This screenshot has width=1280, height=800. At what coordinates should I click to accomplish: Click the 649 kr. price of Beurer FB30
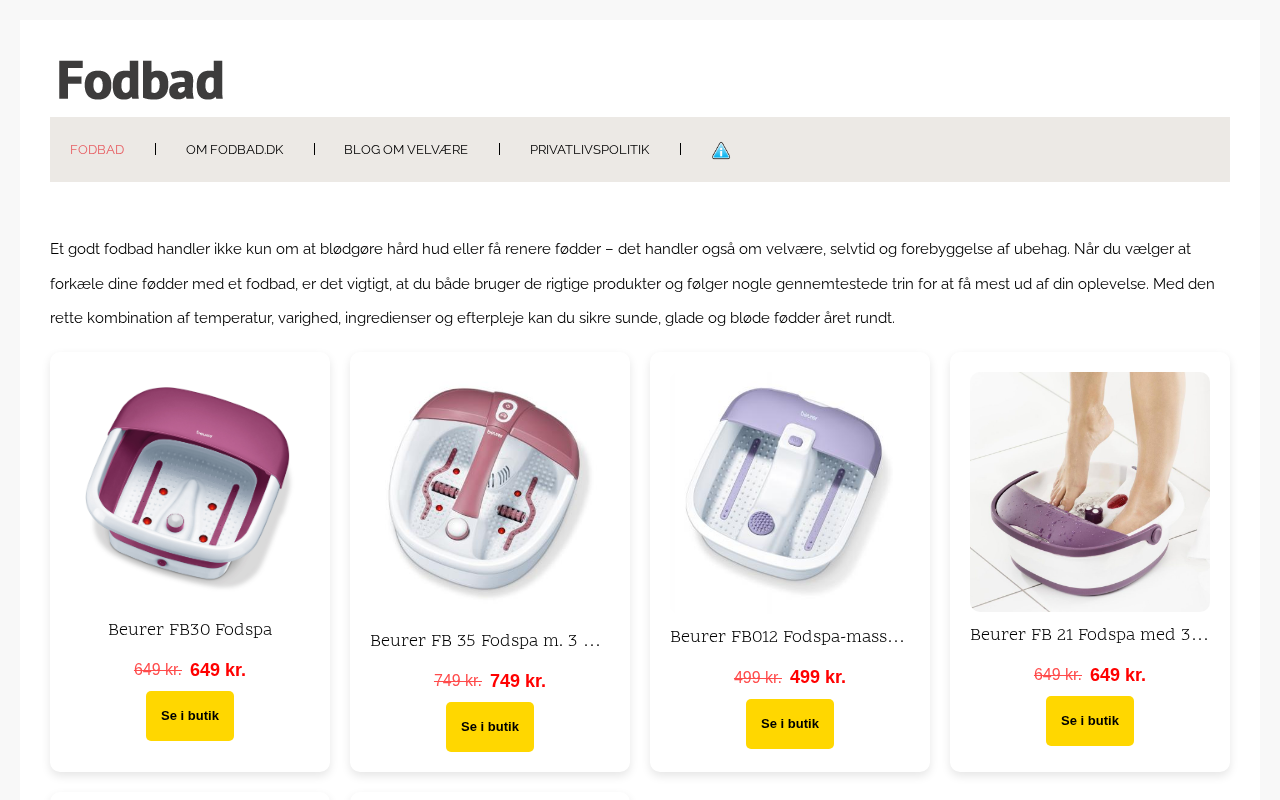pyautogui.click(x=218, y=670)
